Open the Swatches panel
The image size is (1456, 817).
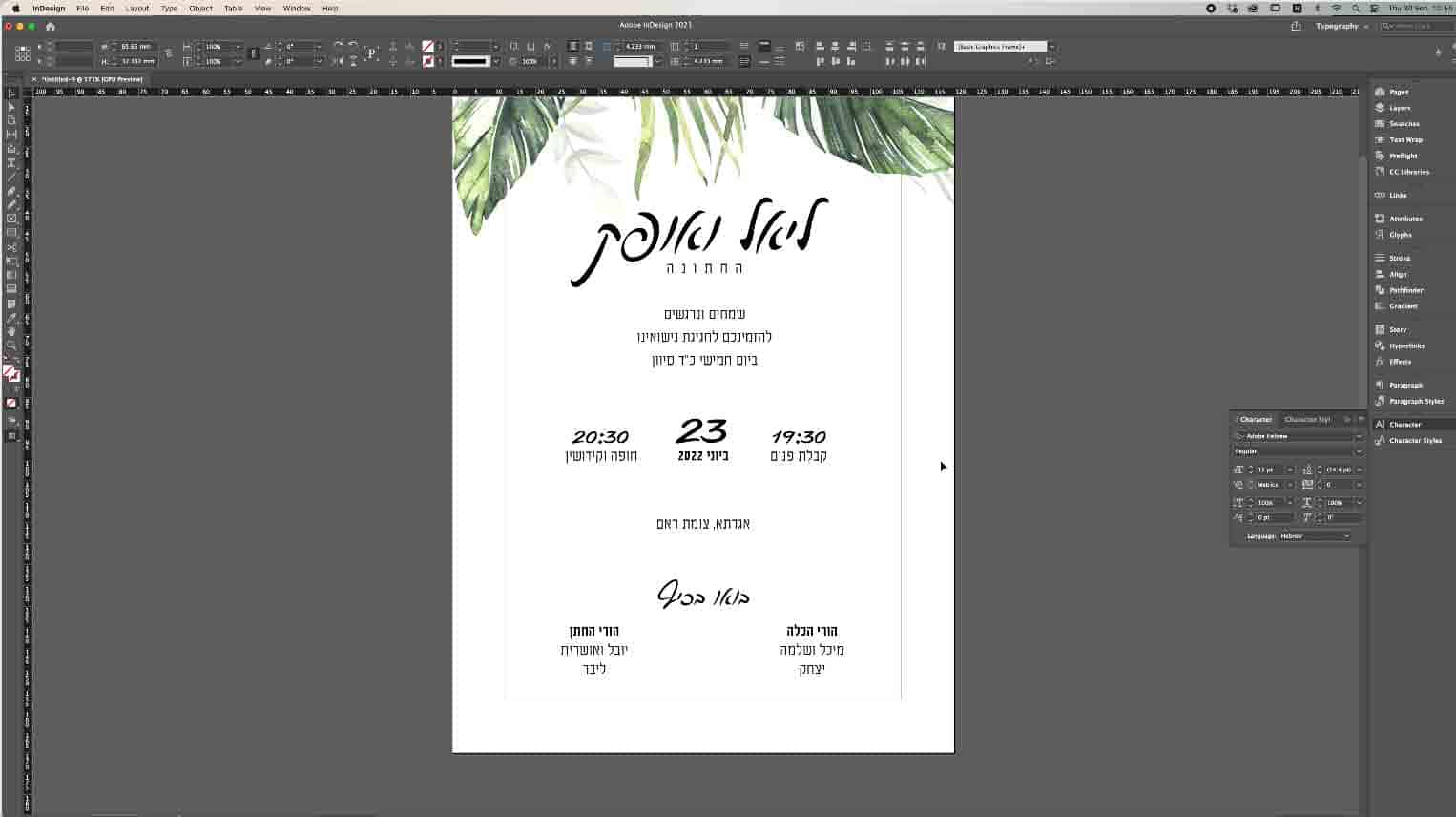pyautogui.click(x=1403, y=124)
